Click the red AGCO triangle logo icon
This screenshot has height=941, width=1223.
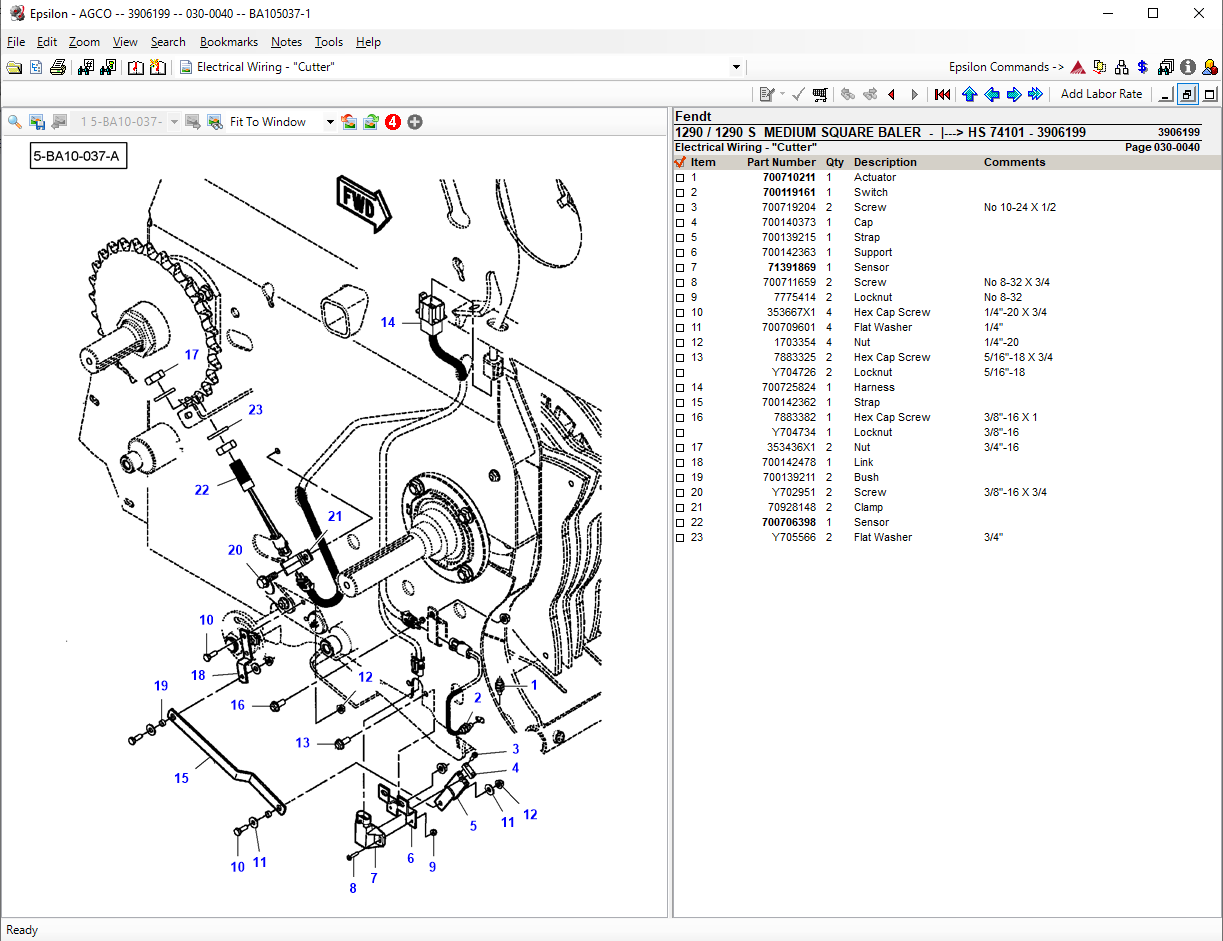(x=1078, y=67)
